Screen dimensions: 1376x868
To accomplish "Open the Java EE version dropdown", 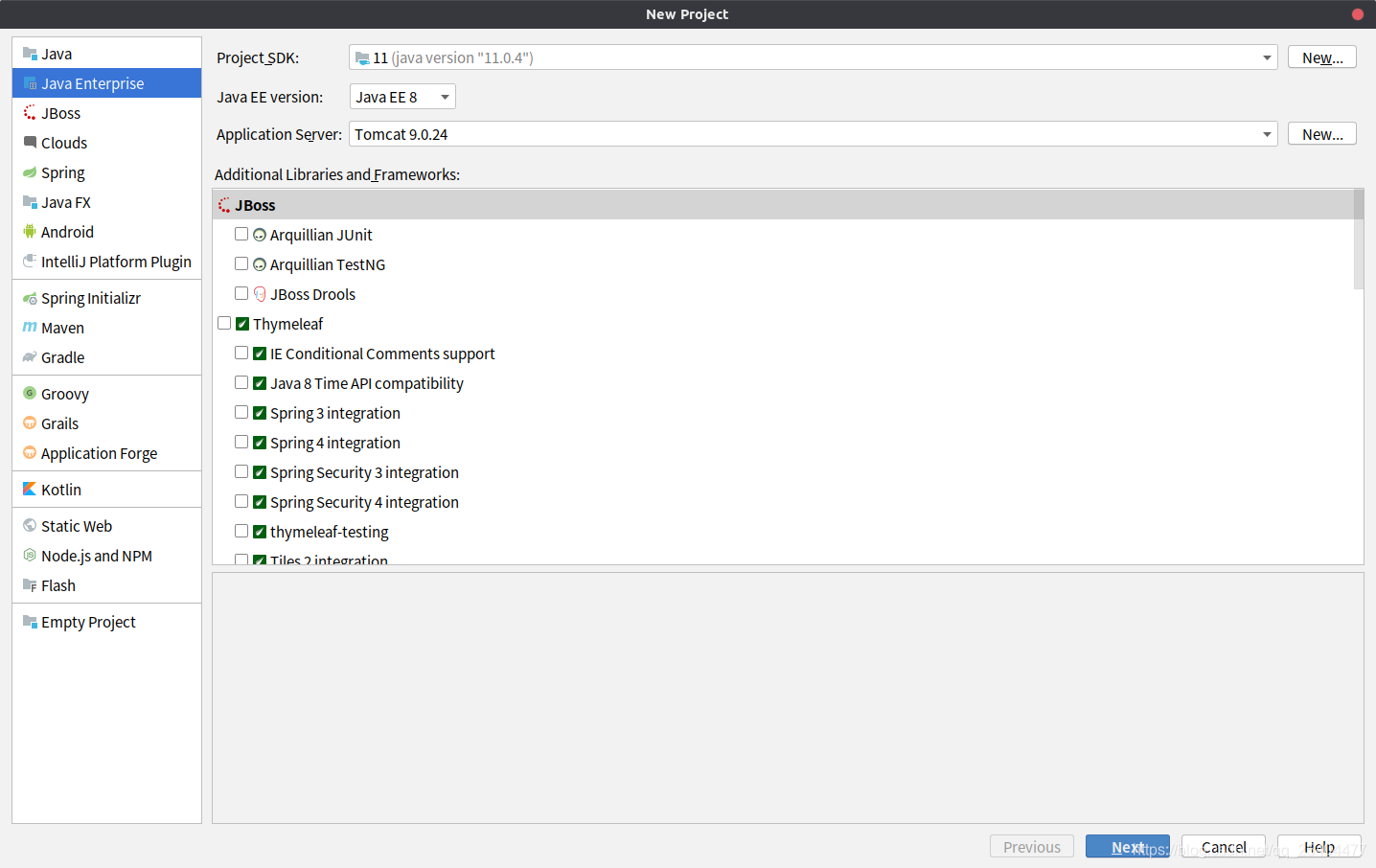I will tap(402, 97).
